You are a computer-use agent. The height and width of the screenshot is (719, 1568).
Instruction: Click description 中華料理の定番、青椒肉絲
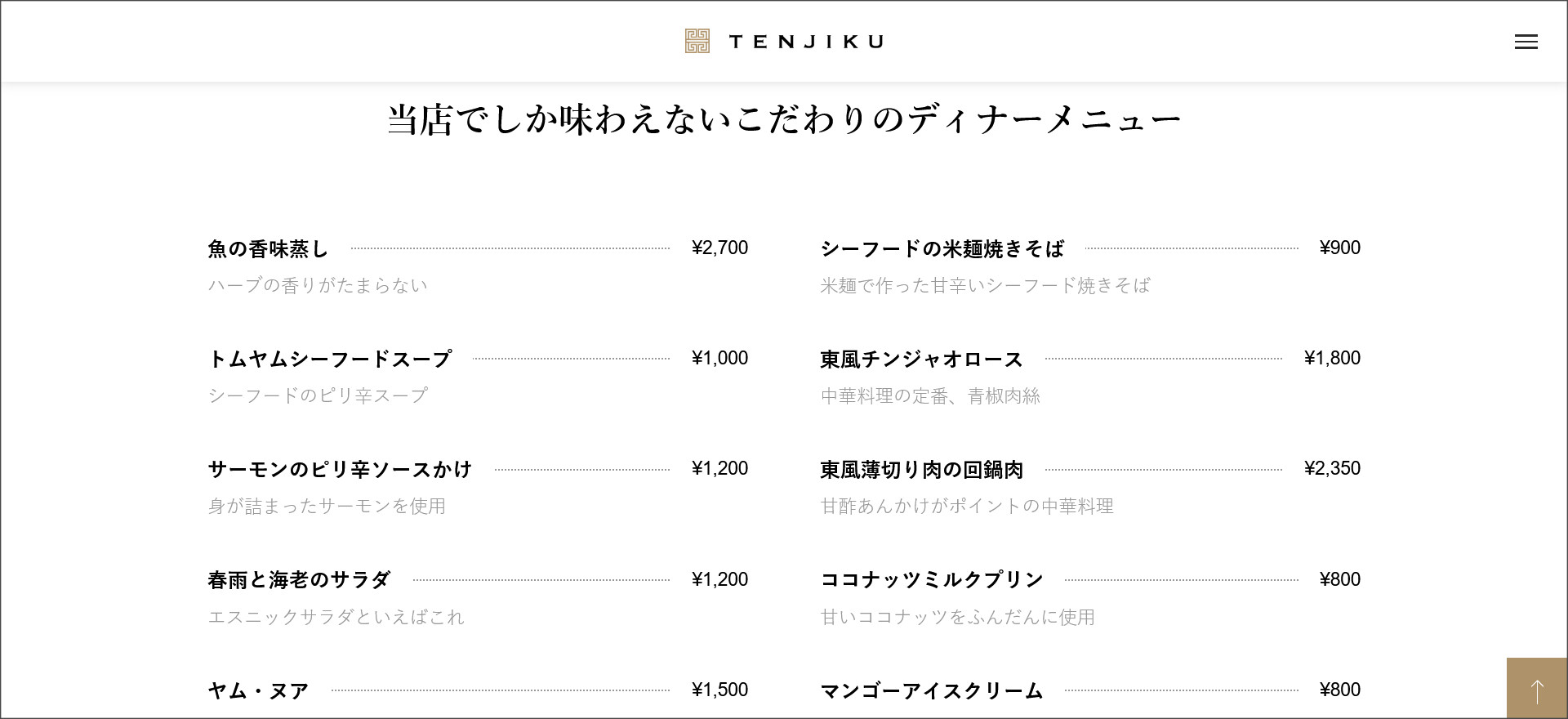coord(930,396)
